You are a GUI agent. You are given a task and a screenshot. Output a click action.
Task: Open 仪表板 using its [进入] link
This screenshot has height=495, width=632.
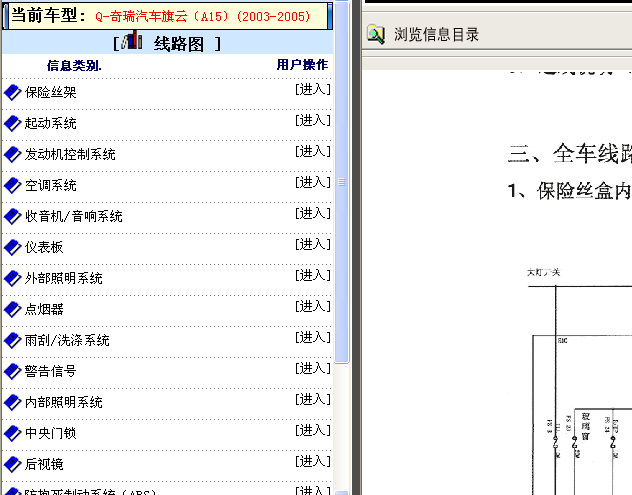(x=313, y=245)
